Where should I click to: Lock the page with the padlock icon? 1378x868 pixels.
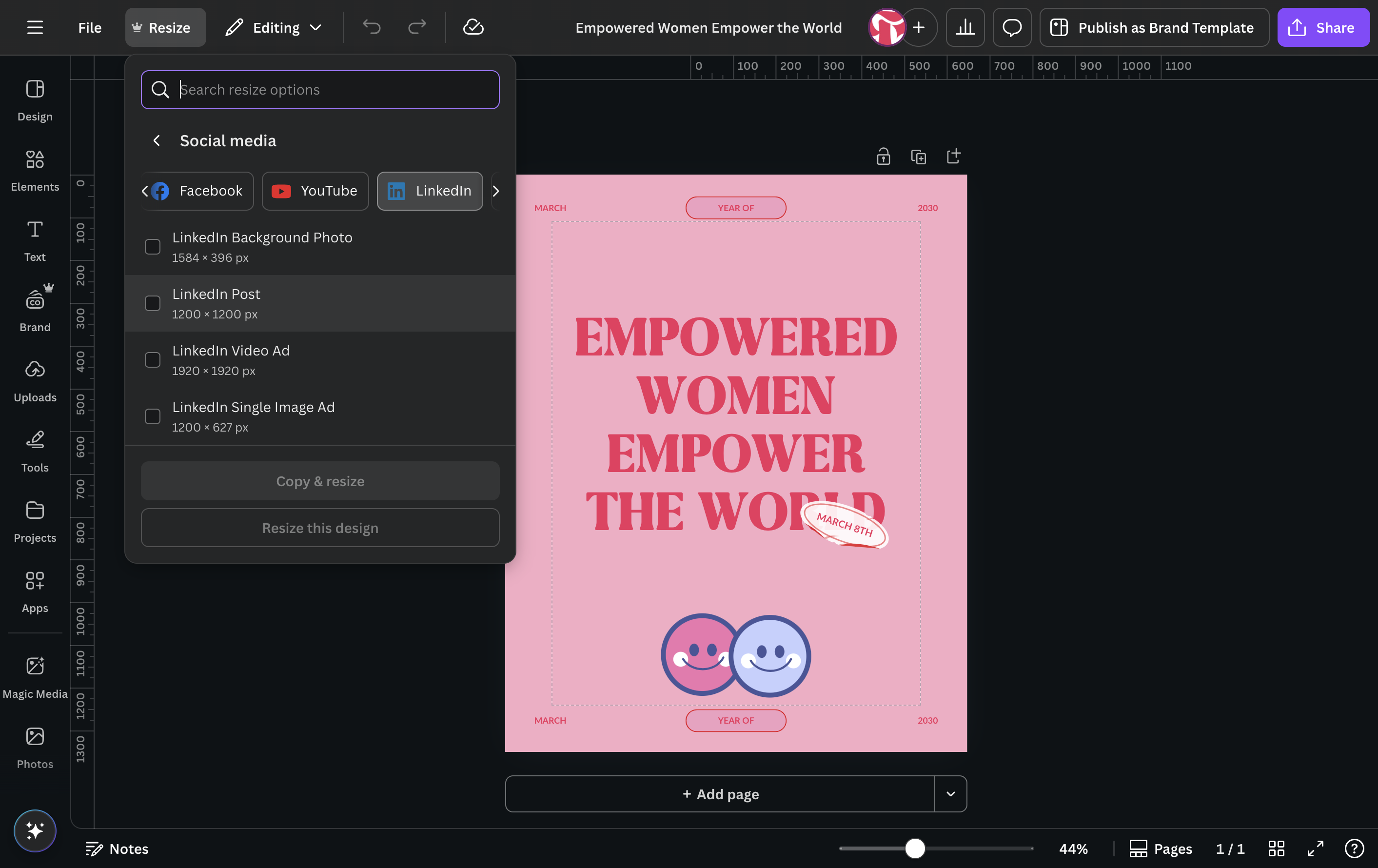click(883, 156)
